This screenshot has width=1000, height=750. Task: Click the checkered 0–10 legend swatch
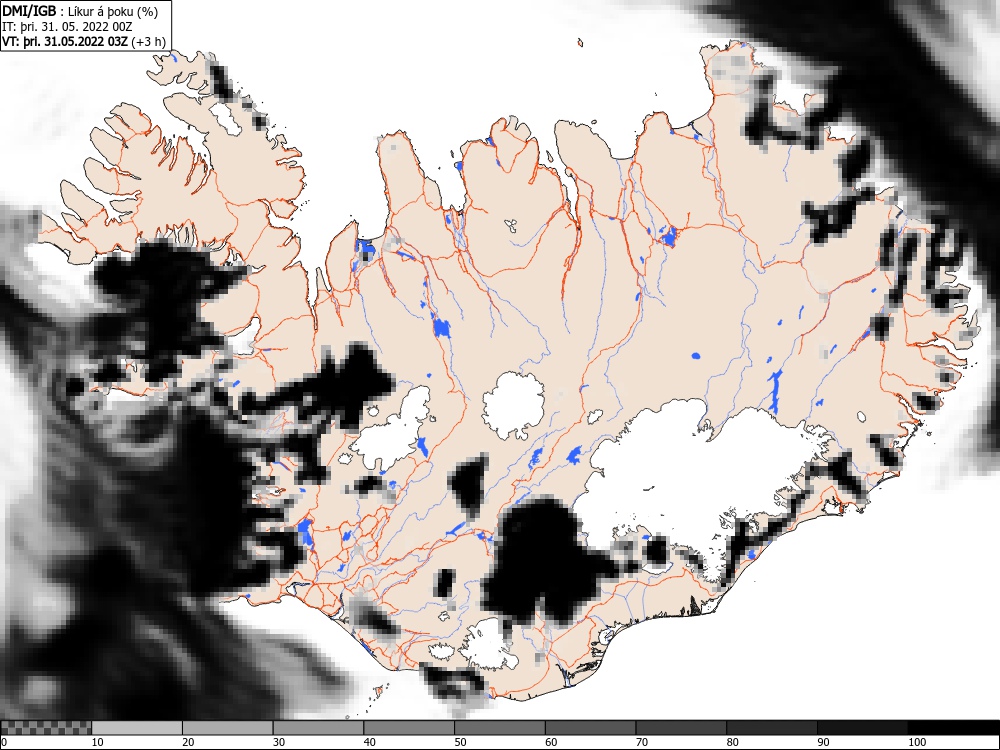click(46, 728)
